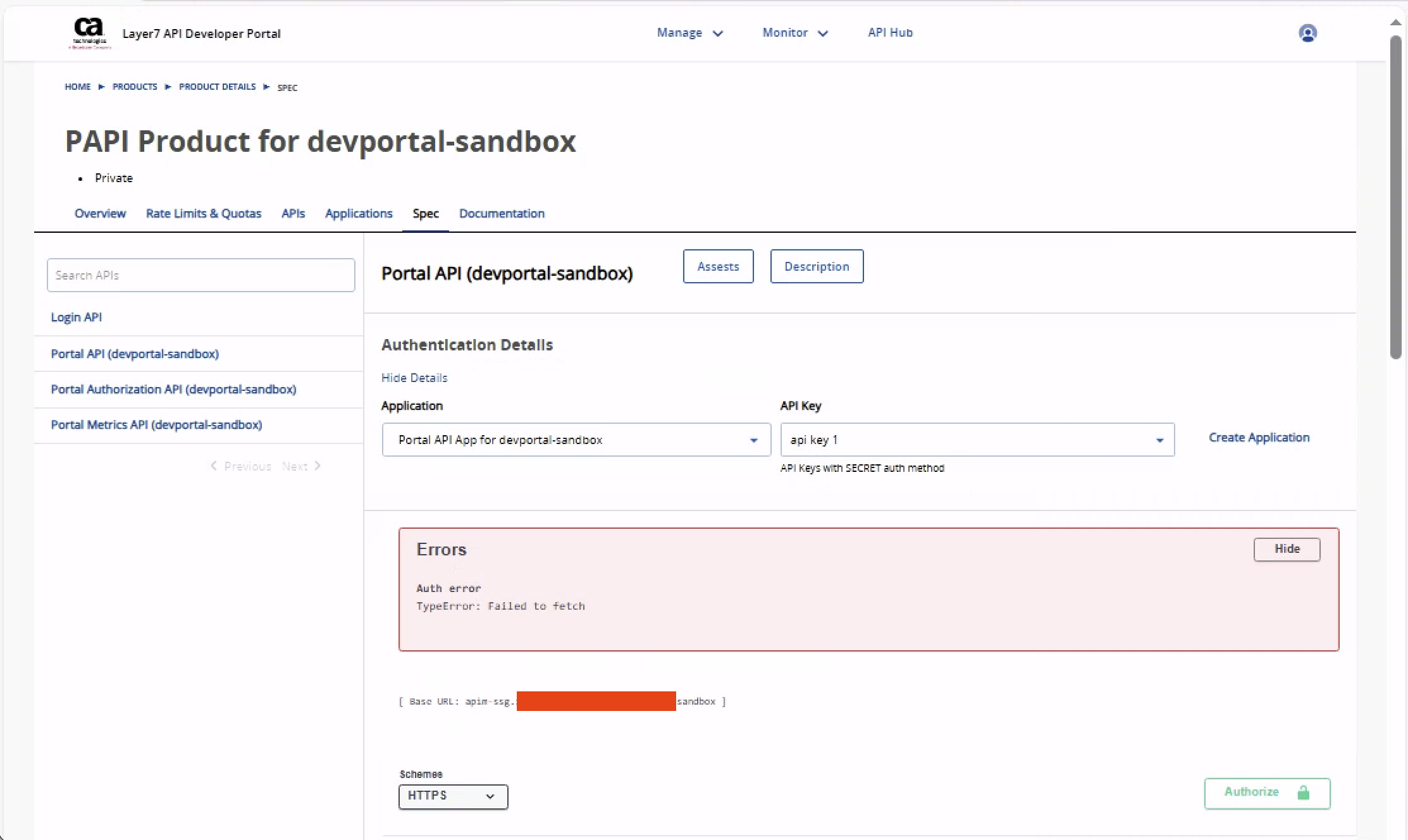Open the Application dropdown
The image size is (1408, 840).
576,440
